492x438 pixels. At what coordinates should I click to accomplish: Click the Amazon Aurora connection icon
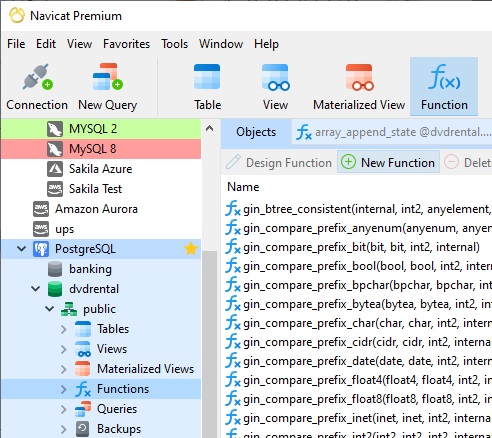41,209
